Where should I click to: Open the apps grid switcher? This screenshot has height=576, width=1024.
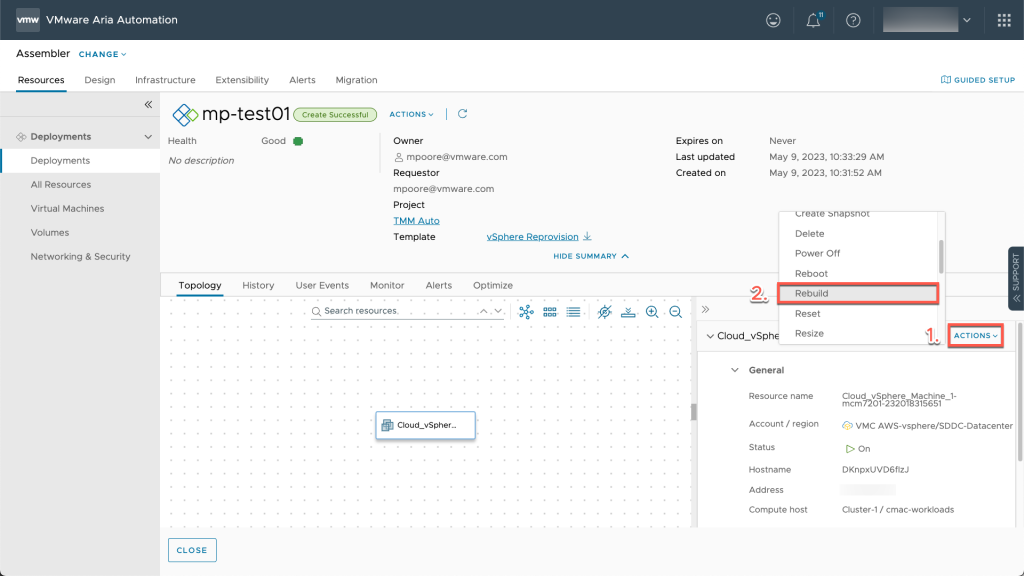1004,20
